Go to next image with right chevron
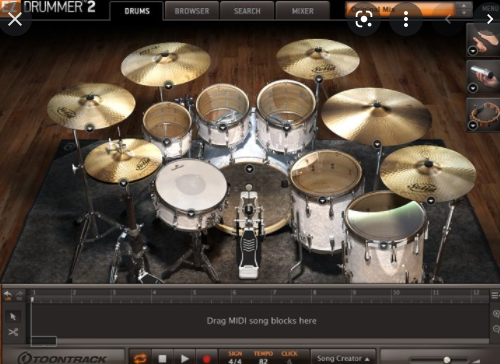Screen dimensions: 500x364 pos(489,19)
